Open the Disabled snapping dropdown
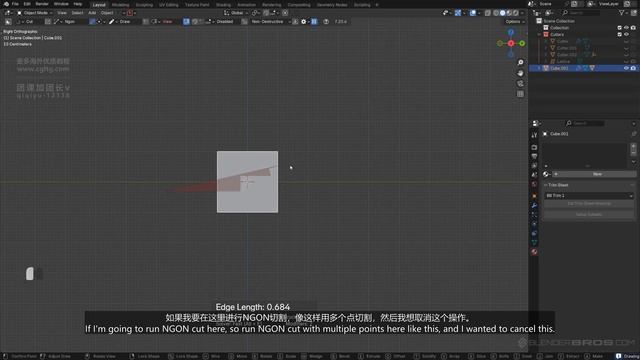The image size is (640, 360). [224, 22]
